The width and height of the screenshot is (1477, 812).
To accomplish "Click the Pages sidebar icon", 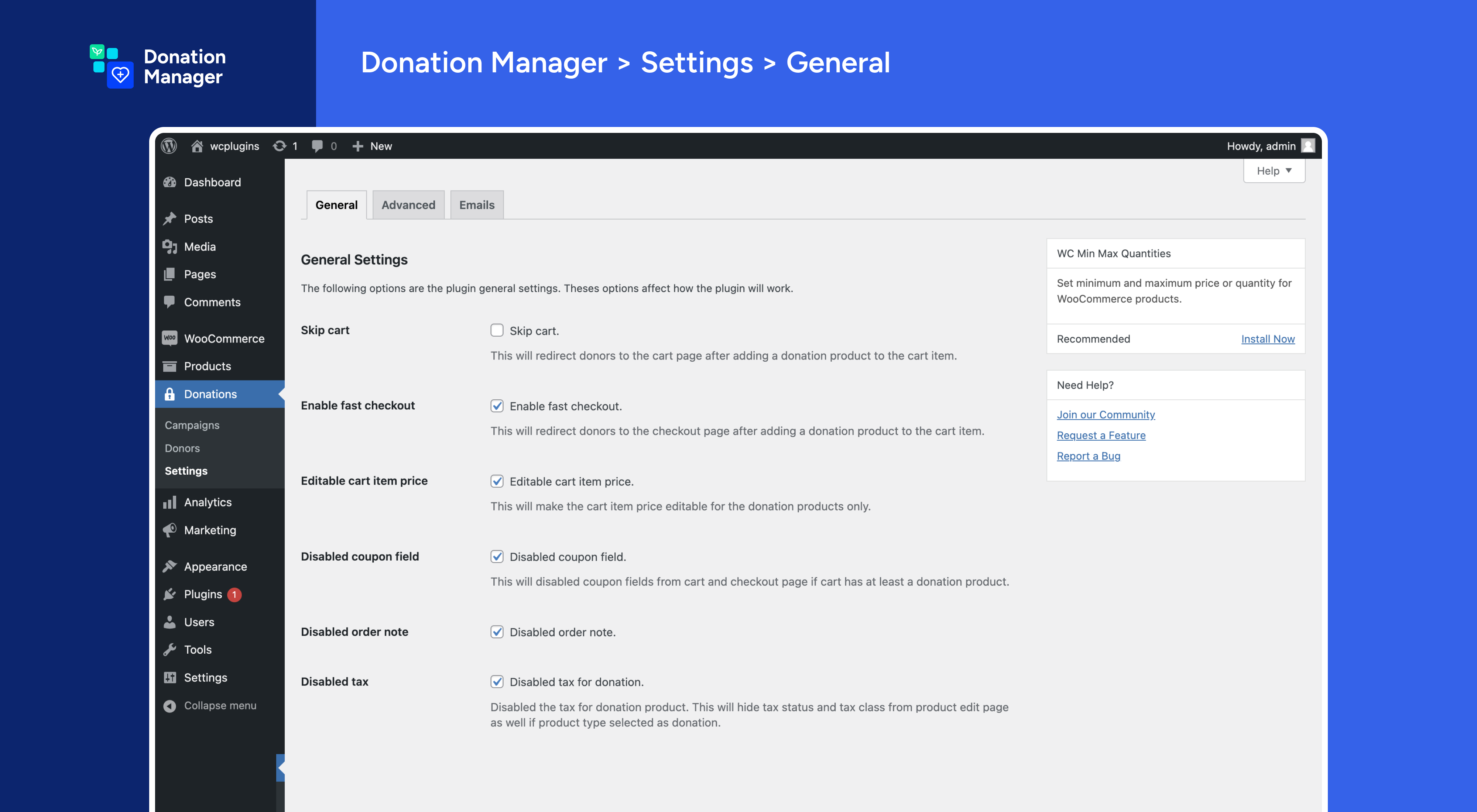I will pos(170,274).
